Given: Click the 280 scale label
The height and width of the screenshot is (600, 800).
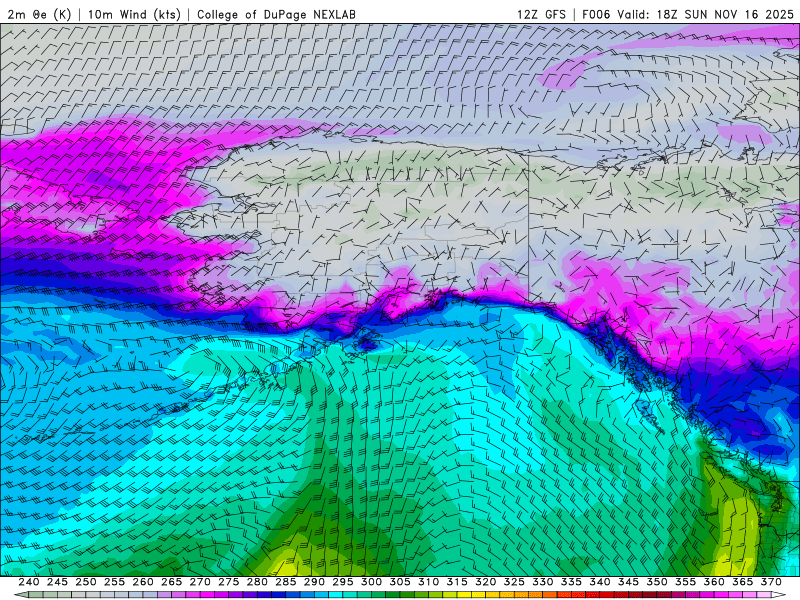Looking at the screenshot, I should 257,582.
